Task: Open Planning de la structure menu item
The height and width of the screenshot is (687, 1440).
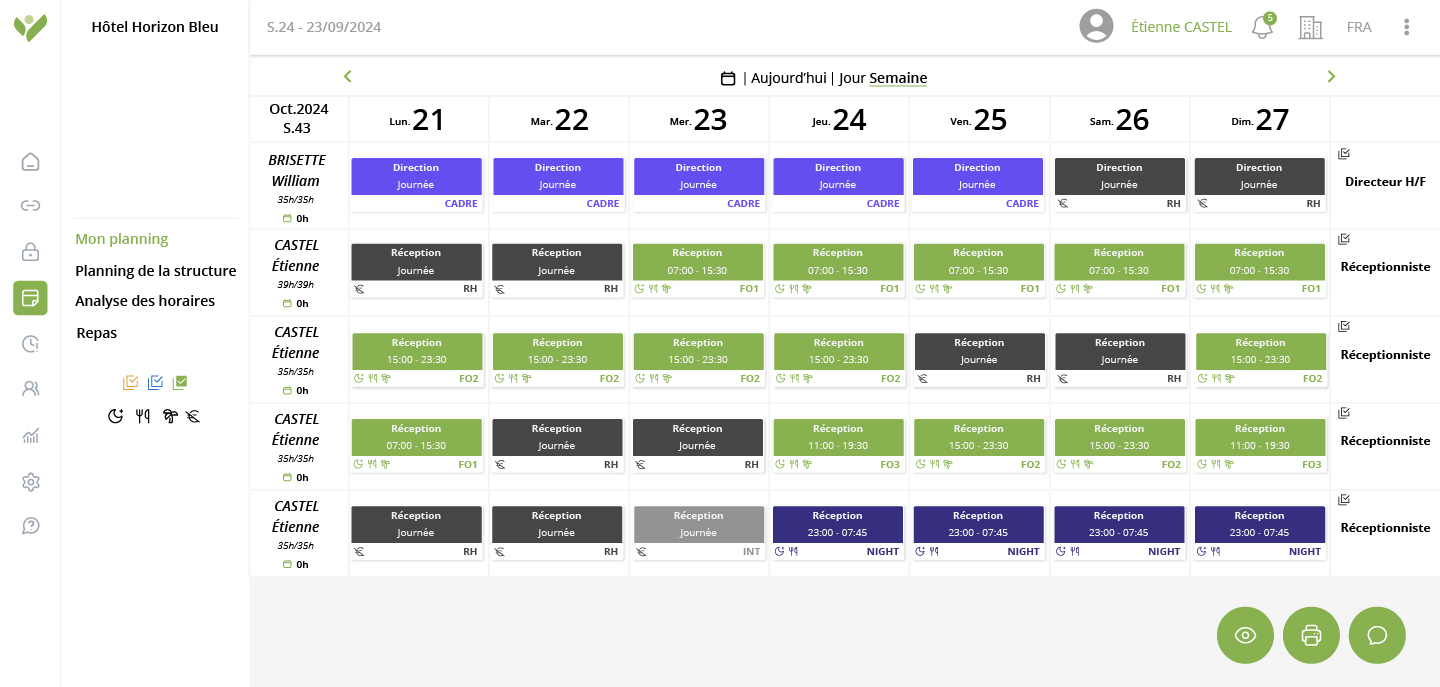Action: coord(155,271)
